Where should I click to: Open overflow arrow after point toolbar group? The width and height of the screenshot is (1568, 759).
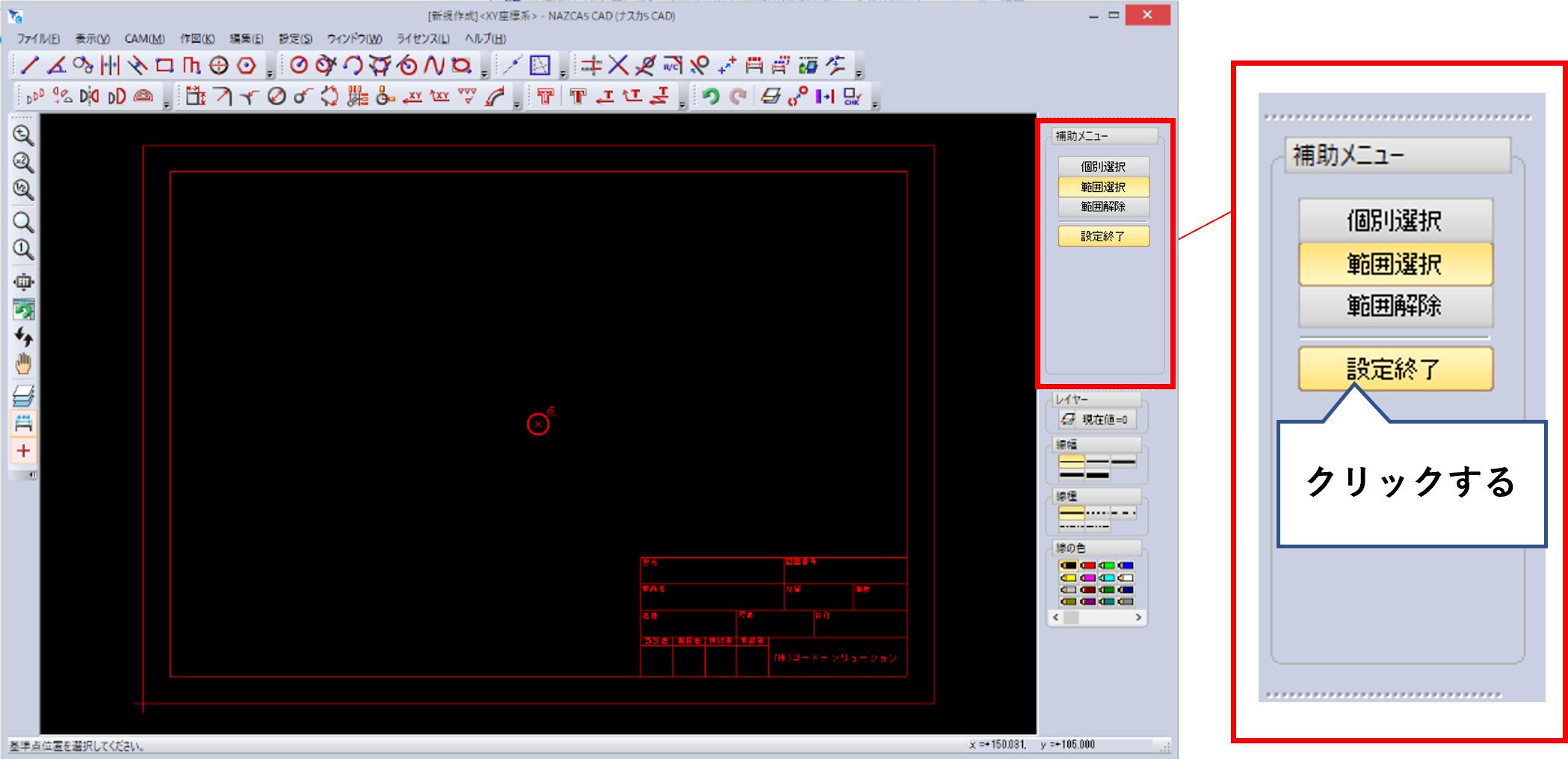[563, 73]
